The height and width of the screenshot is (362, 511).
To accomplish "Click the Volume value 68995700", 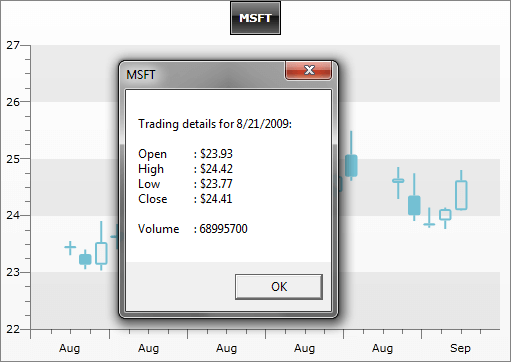I will pos(223,229).
